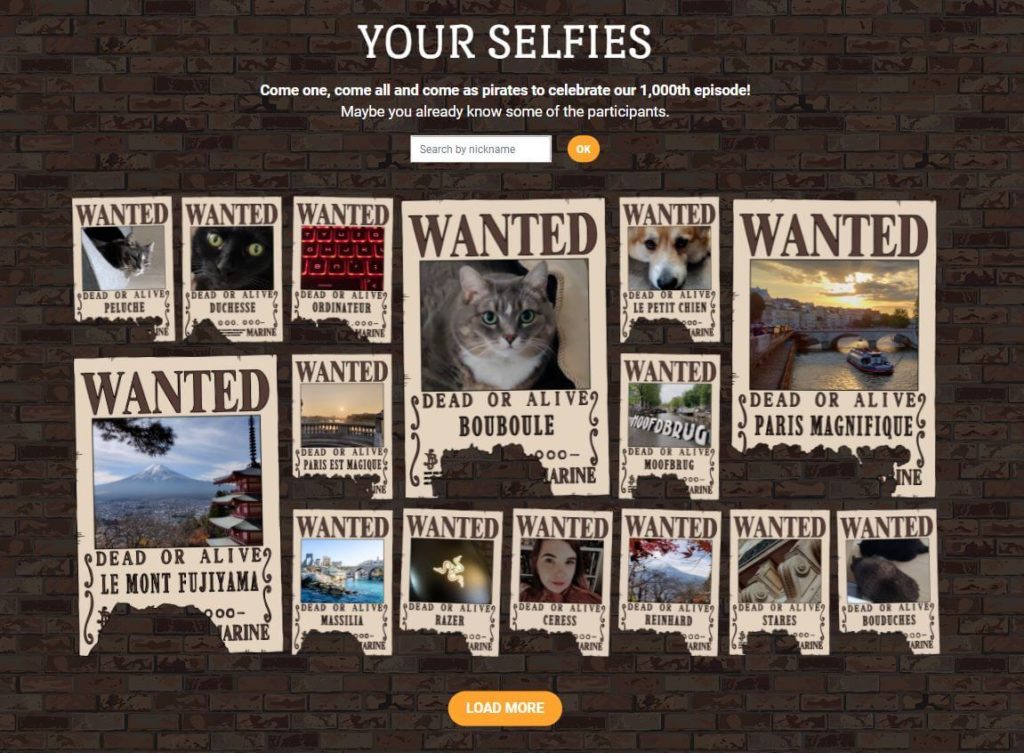The image size is (1024, 753).
Task: View the Le Mont Fujiyama poster
Action: click(177, 505)
